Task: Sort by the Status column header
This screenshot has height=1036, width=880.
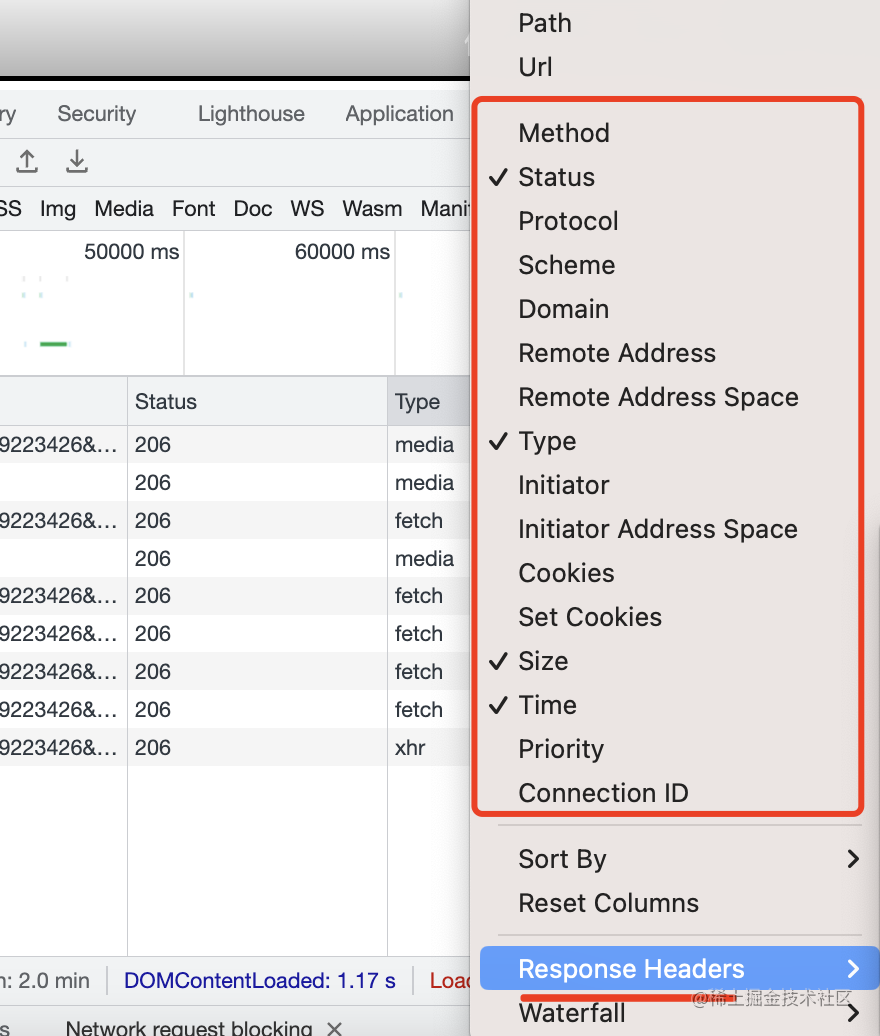Action: click(x=166, y=402)
